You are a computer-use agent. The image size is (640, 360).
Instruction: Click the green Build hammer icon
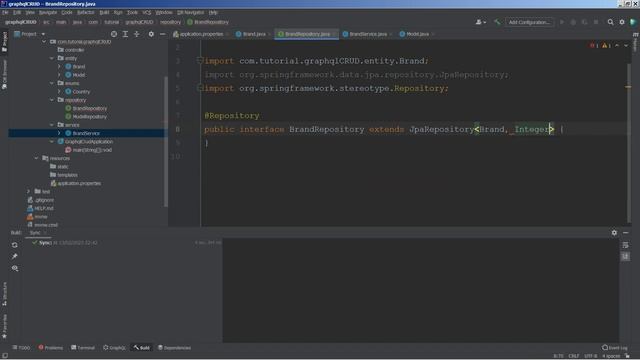(x=497, y=22)
